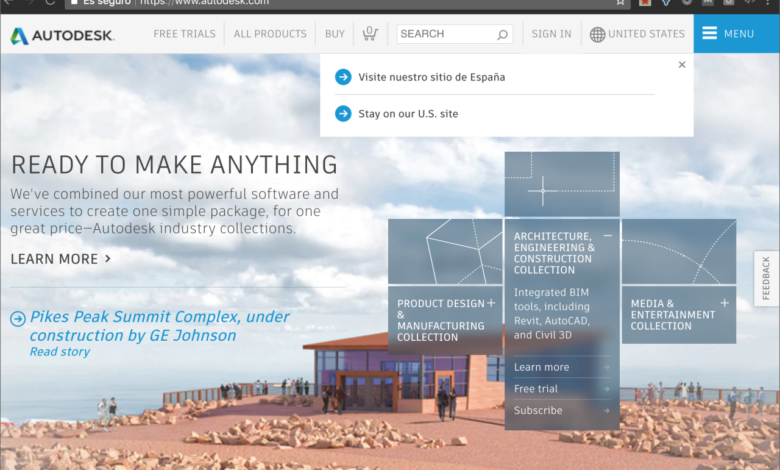780x470 pixels.
Task: Expand Media & Entertainment Collection tile
Action: tap(724, 302)
